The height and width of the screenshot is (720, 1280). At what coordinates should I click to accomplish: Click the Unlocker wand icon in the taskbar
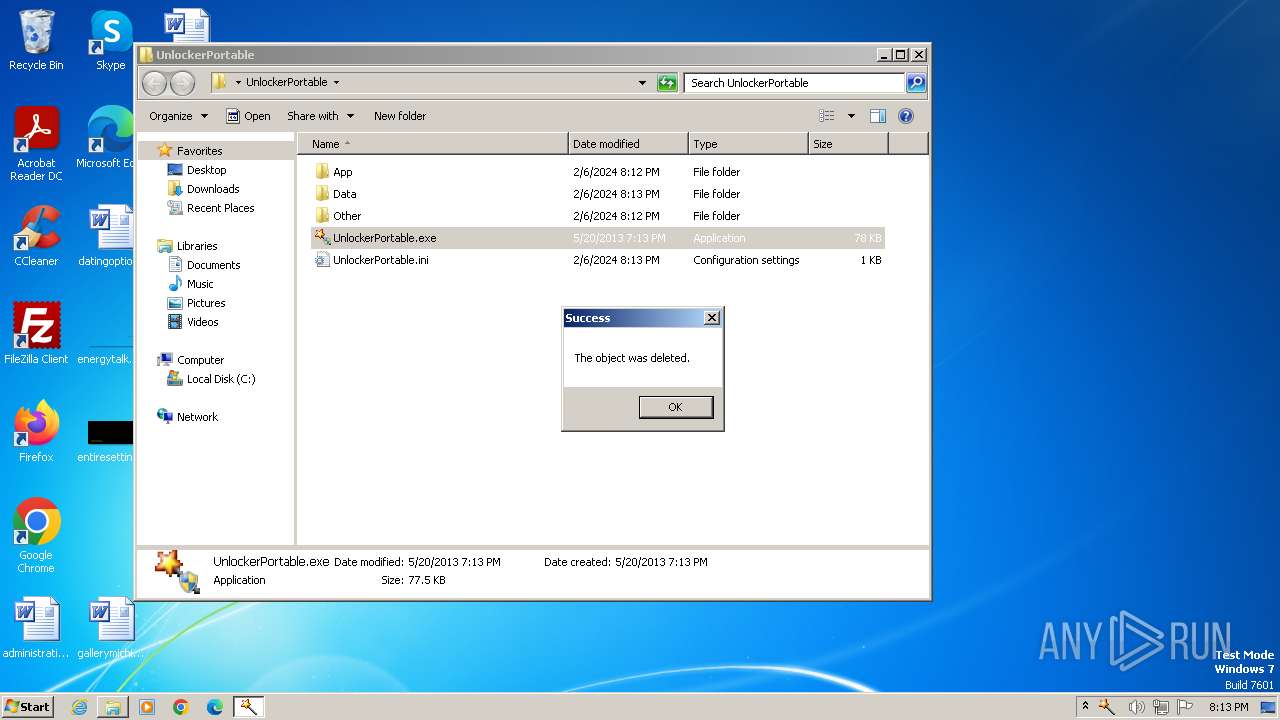248,707
